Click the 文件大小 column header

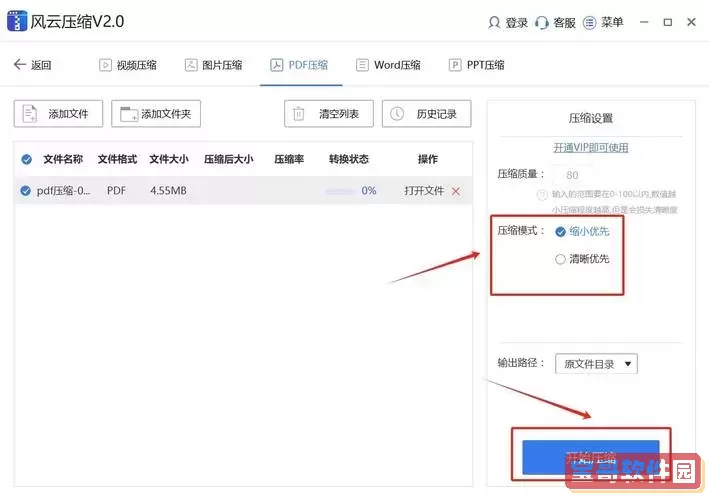tap(169, 159)
